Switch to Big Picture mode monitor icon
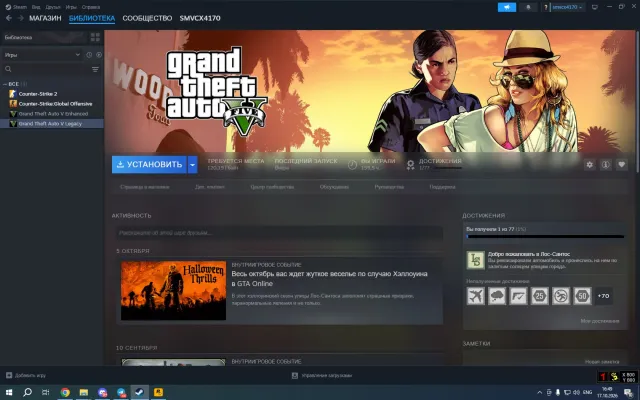640x400 pixels. [x=595, y=7]
